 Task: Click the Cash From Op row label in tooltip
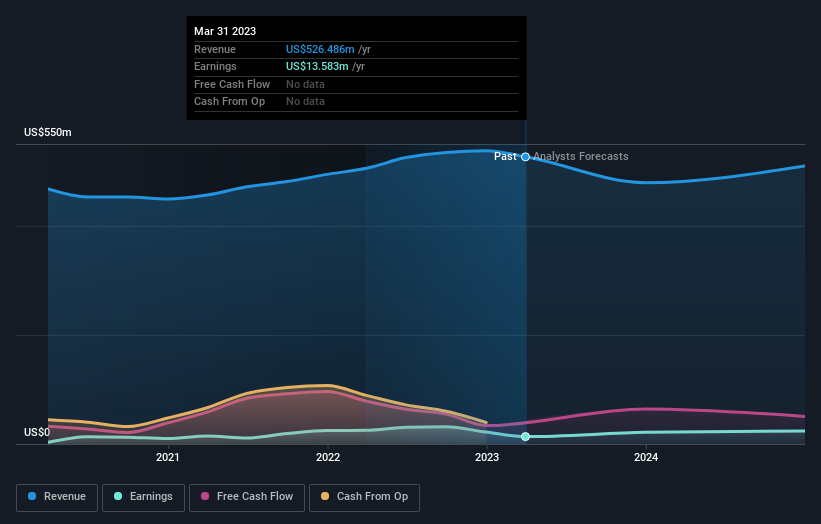tap(229, 102)
